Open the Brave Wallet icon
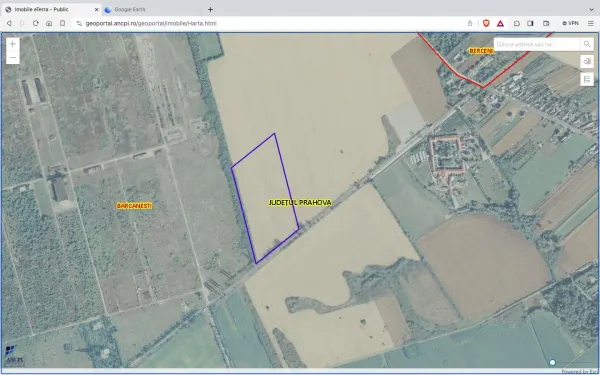 coord(546,23)
